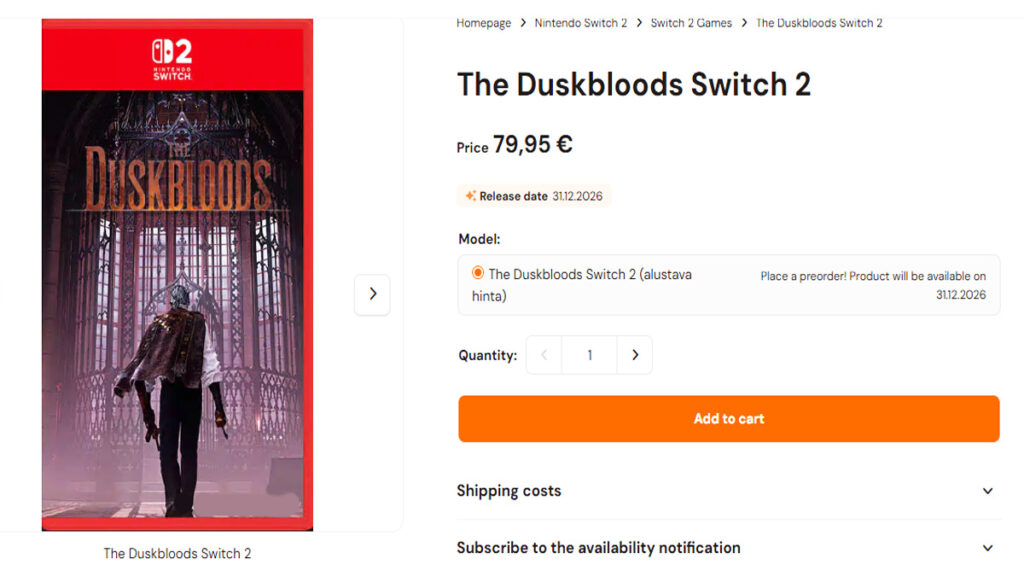Click the thumbnail caption The Duskbloods Switch 2
Image resolution: width=1024 pixels, height=576 pixels.
(176, 552)
